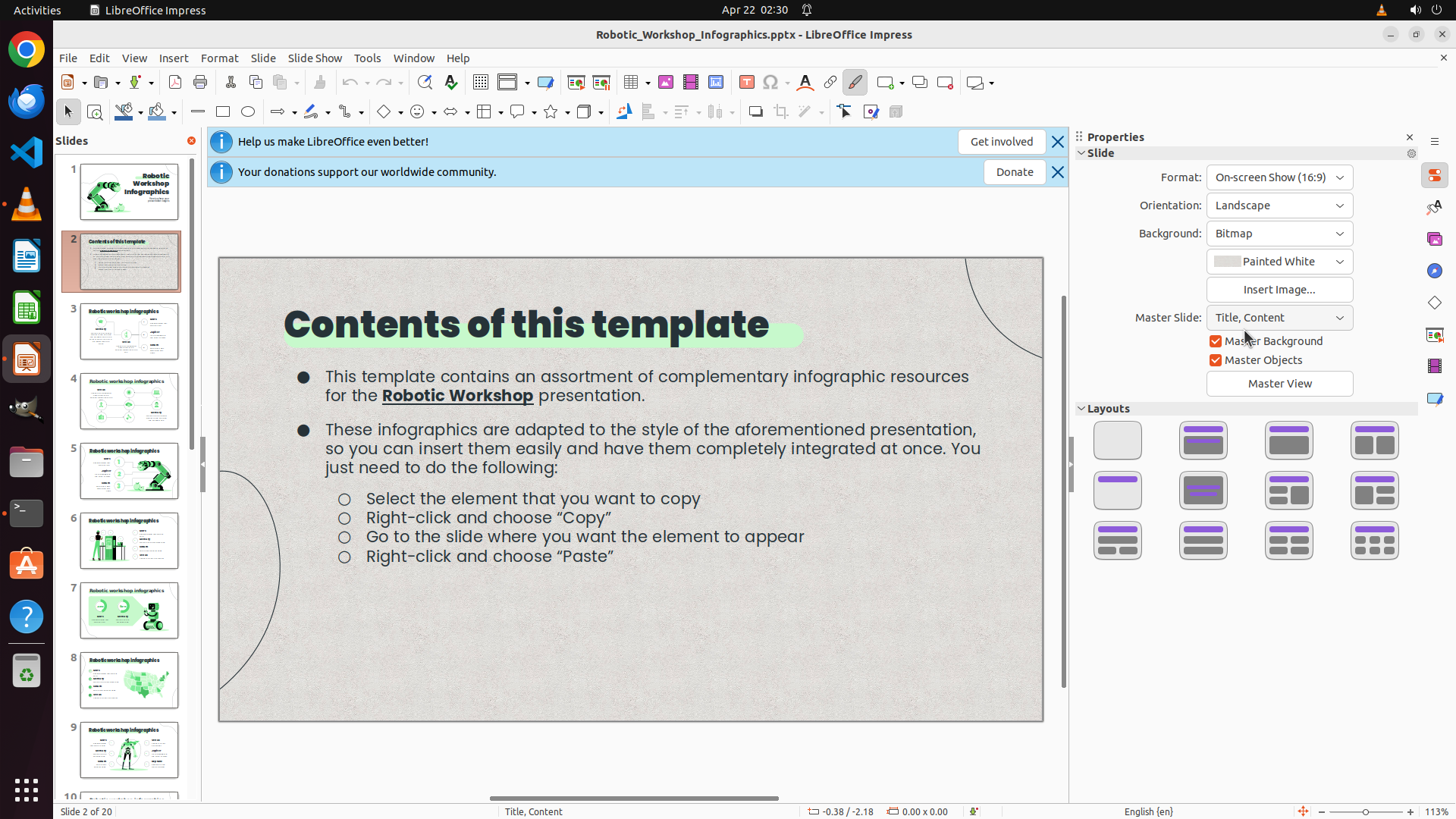Click the zoom slider in the status bar

tap(1365, 812)
